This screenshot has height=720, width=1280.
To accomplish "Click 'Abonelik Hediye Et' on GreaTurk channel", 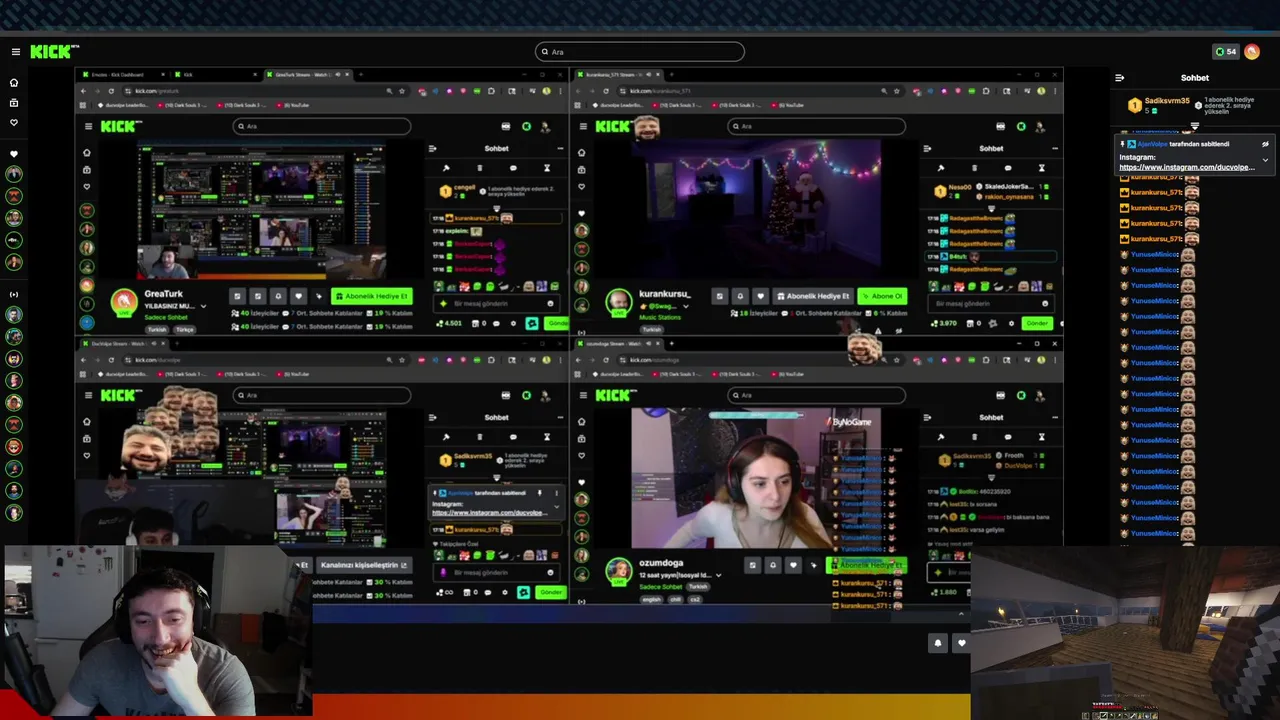I will coord(372,296).
